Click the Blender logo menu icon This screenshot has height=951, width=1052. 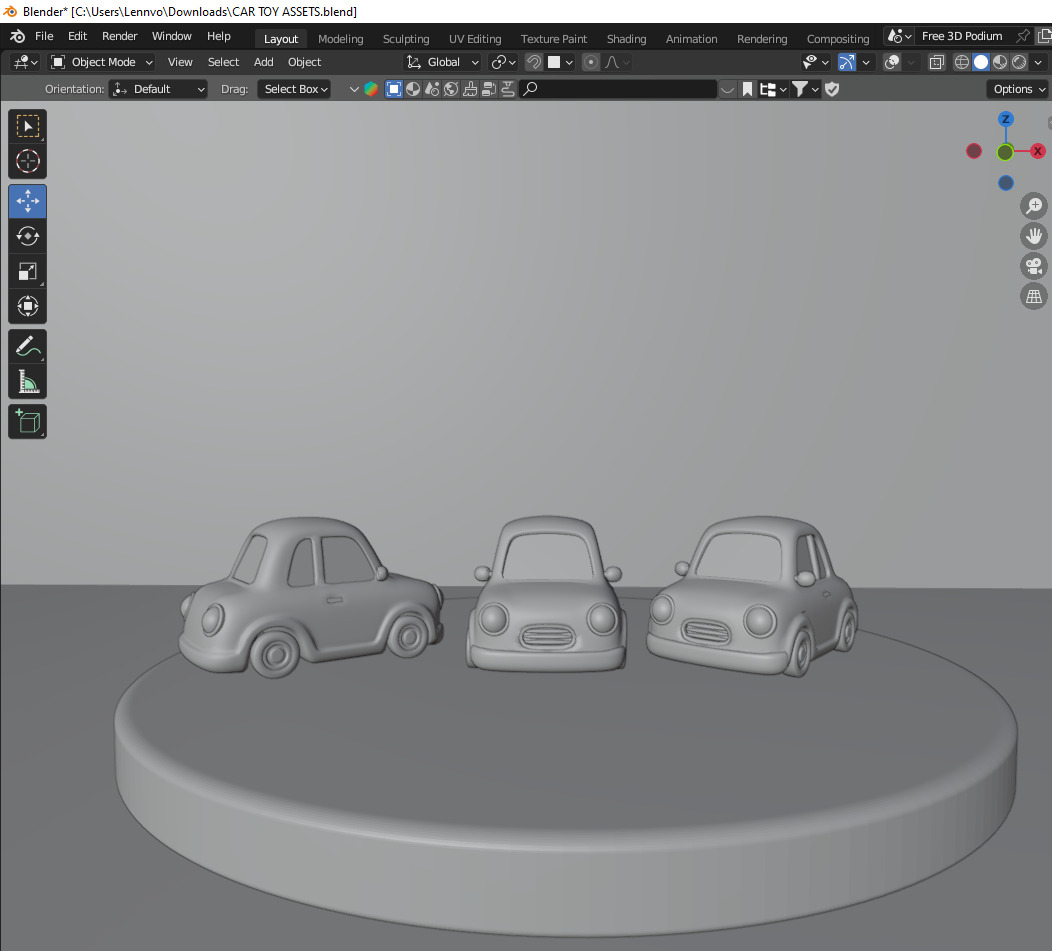(x=17, y=36)
